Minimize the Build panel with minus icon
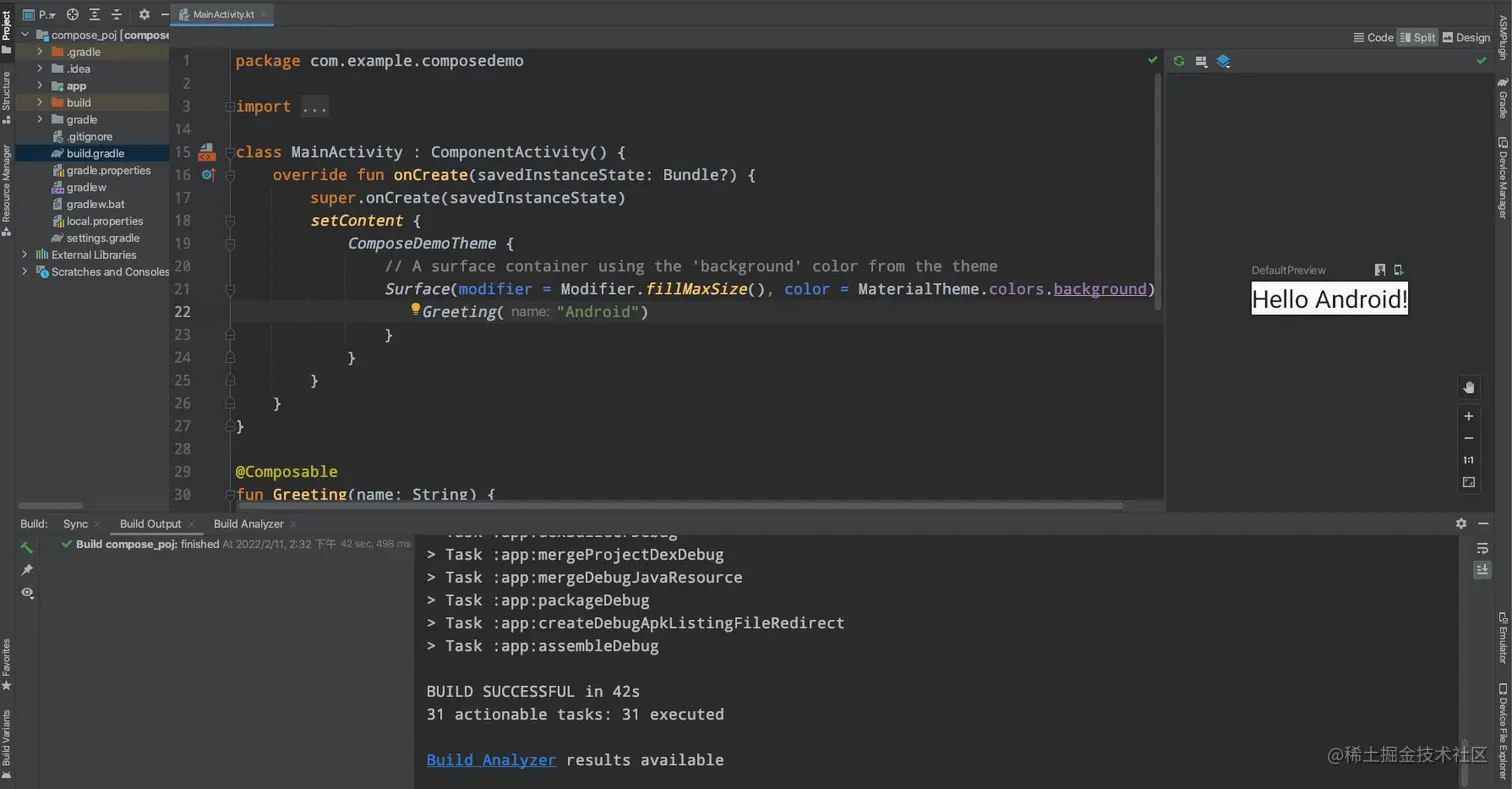The height and width of the screenshot is (789, 1512). [x=1482, y=523]
